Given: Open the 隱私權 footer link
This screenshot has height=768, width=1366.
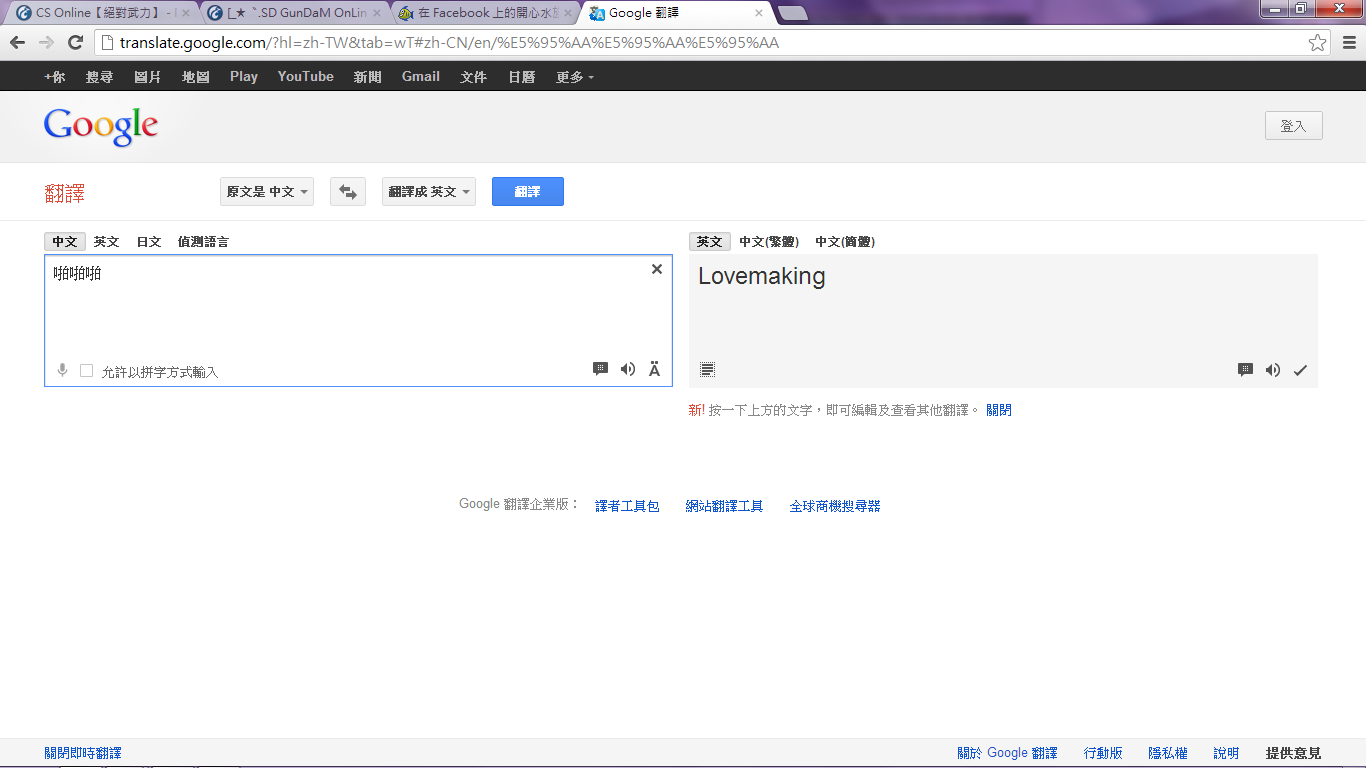Looking at the screenshot, I should (x=1168, y=753).
